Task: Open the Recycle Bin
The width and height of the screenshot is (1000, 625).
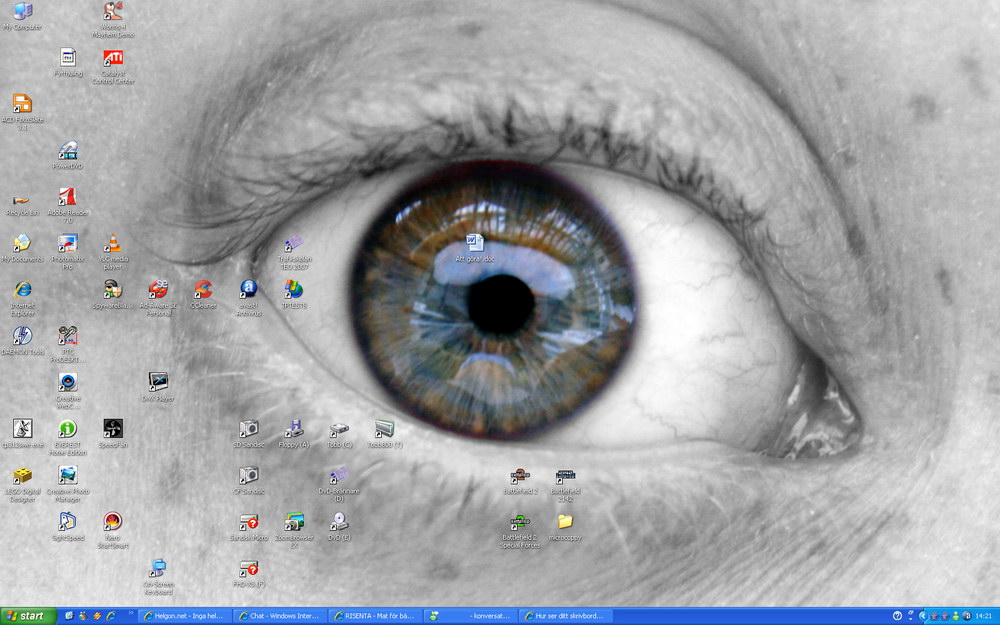Action: coord(22,198)
